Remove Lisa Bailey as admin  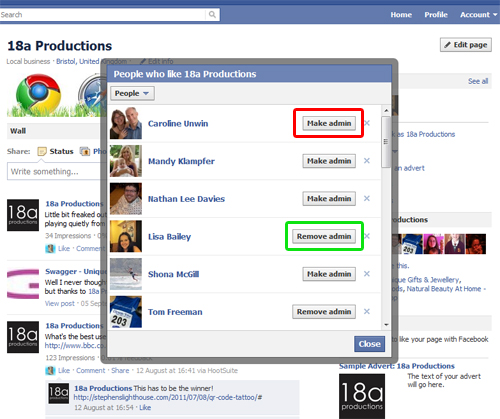pos(324,236)
